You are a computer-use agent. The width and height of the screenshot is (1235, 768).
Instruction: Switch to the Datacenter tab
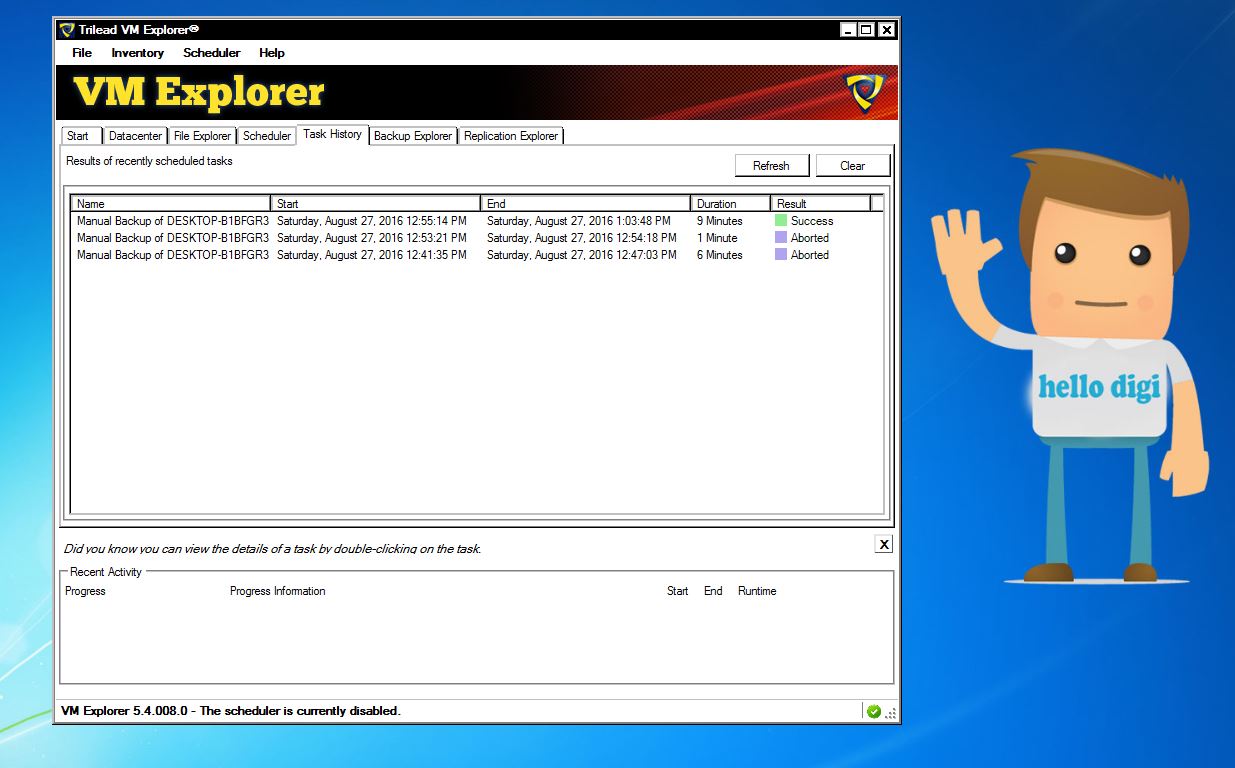click(x=135, y=136)
